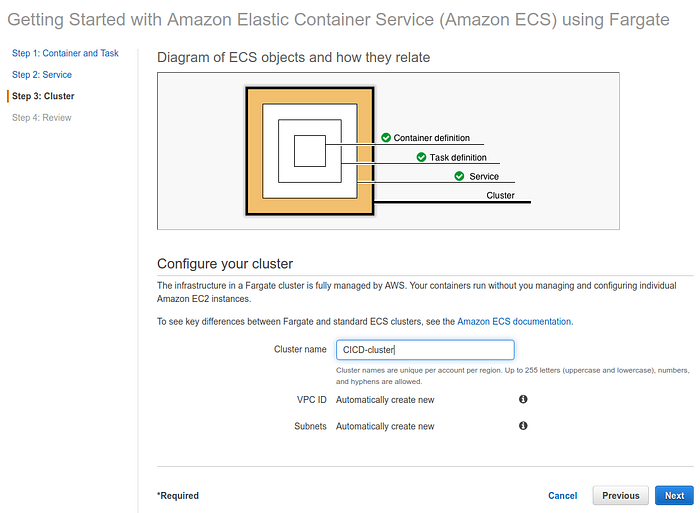Select Step 4: Review in sidebar

tap(42, 118)
